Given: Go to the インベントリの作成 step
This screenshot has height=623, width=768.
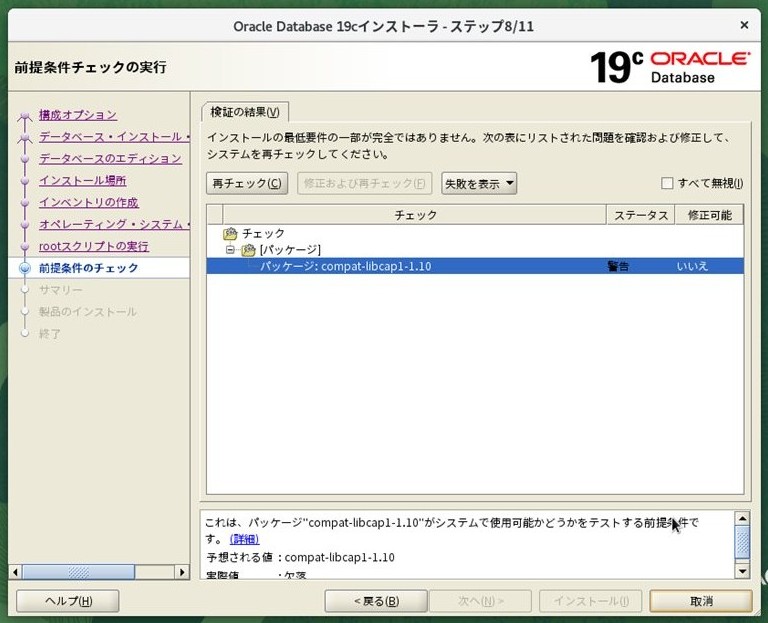Looking at the screenshot, I should (x=89, y=202).
